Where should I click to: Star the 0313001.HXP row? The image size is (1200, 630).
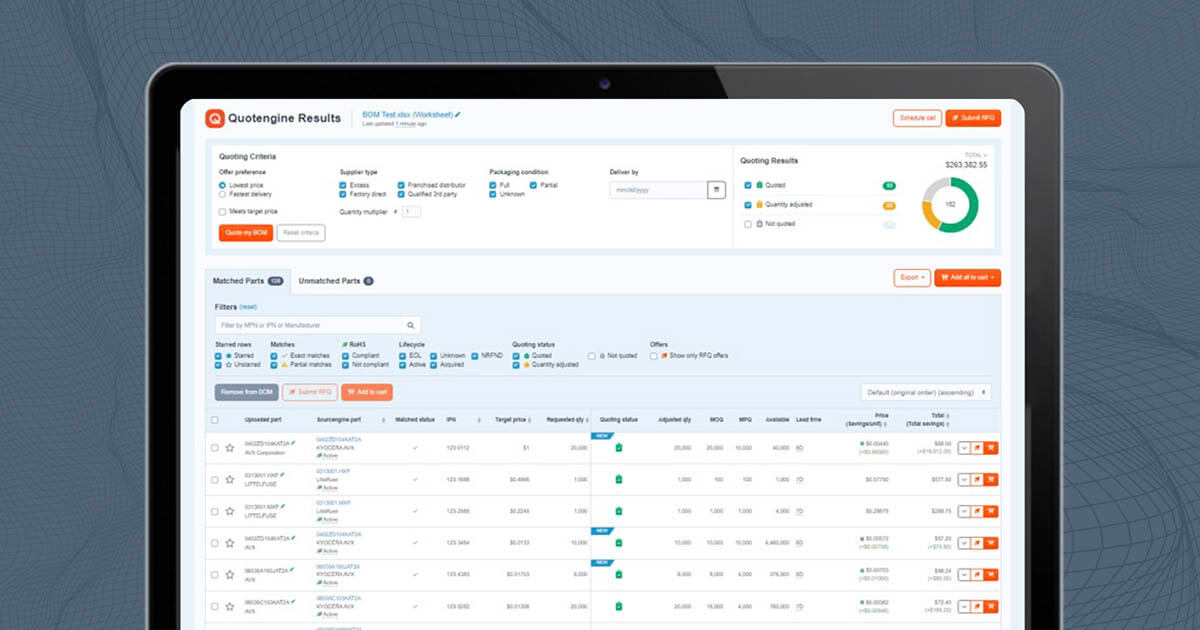230,480
